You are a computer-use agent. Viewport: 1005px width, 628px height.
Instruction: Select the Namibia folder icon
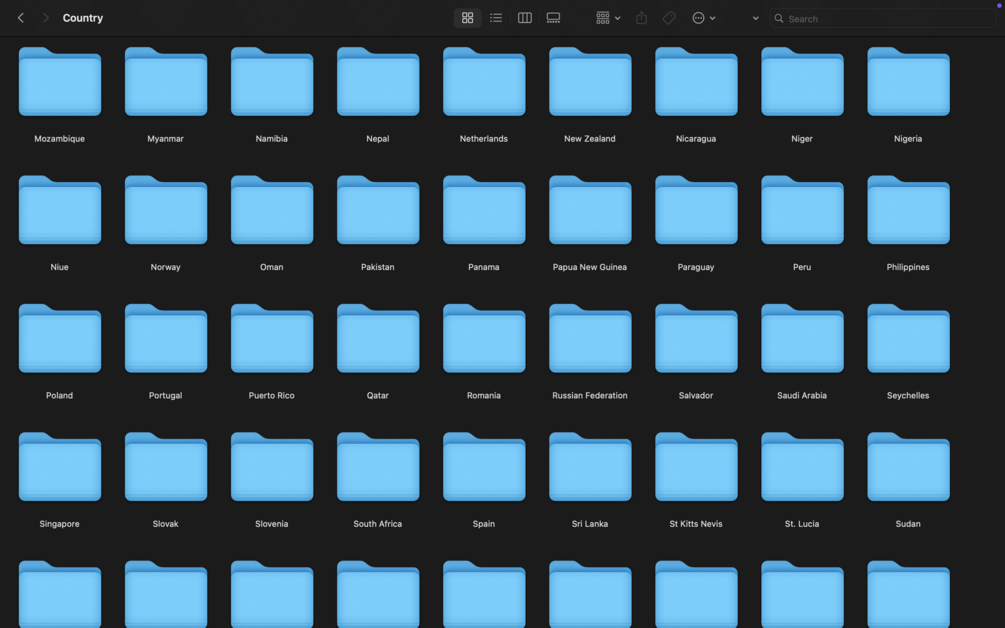pos(272,81)
